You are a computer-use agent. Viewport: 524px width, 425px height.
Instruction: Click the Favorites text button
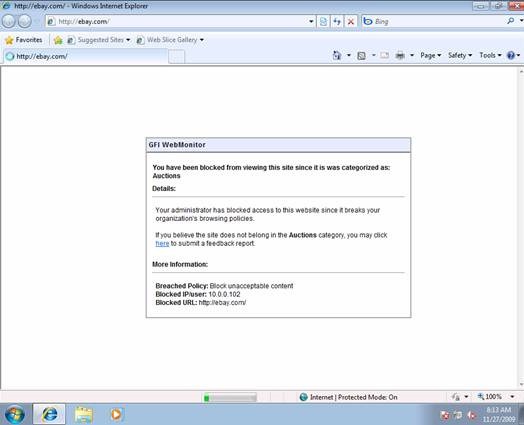[29, 40]
